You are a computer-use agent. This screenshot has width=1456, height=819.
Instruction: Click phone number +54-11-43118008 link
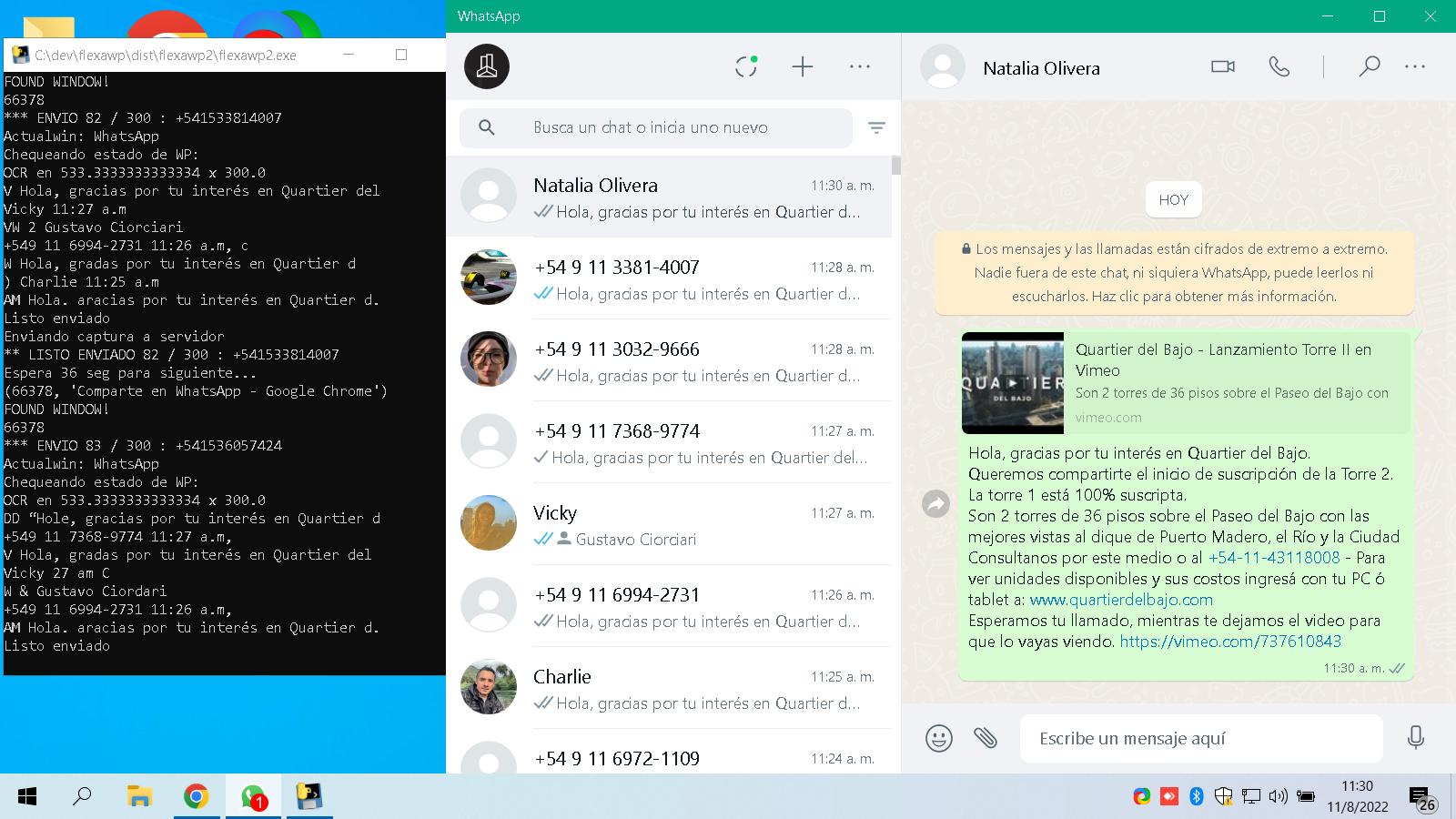coord(1274,558)
